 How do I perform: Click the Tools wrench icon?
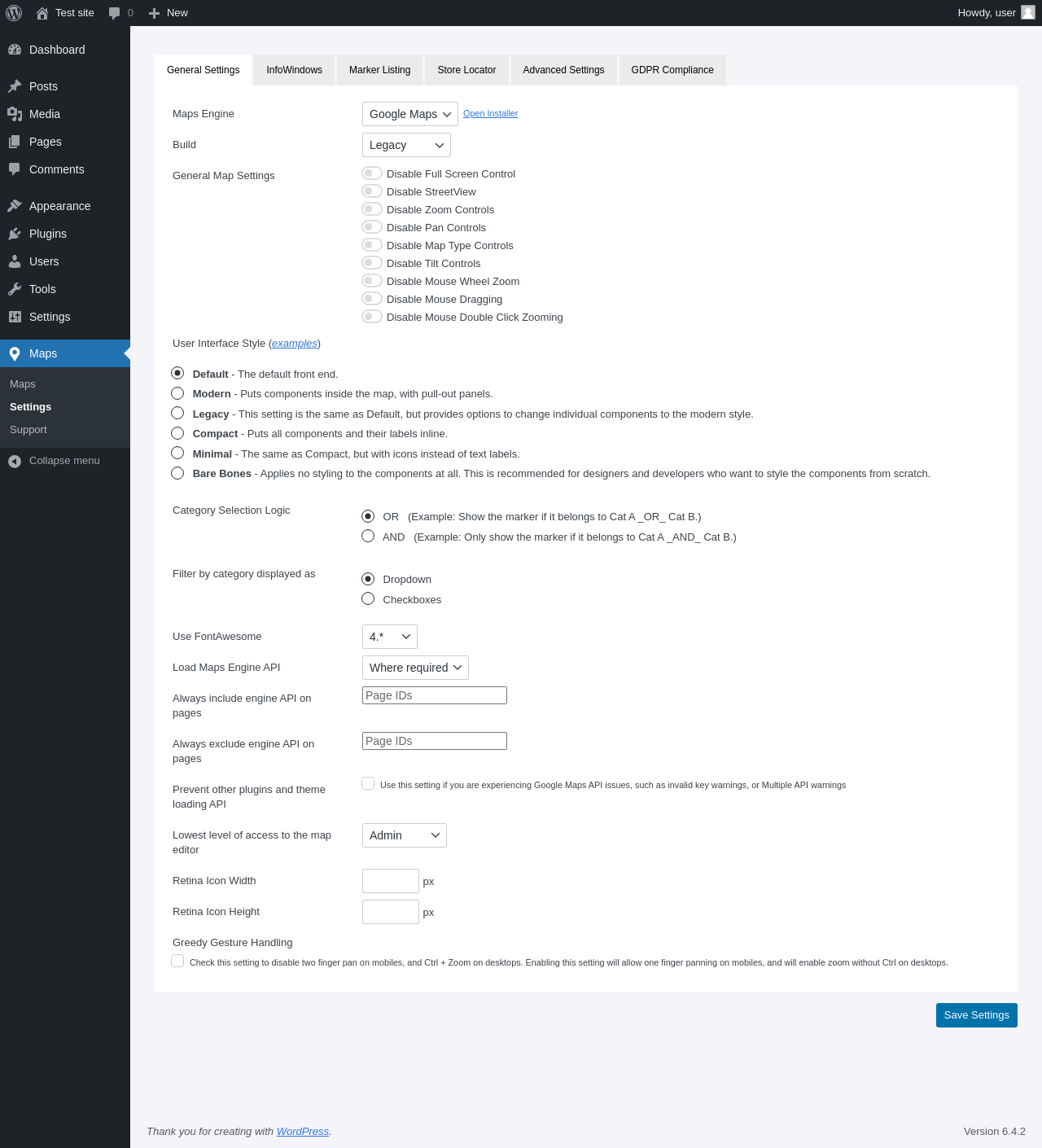[x=15, y=289]
